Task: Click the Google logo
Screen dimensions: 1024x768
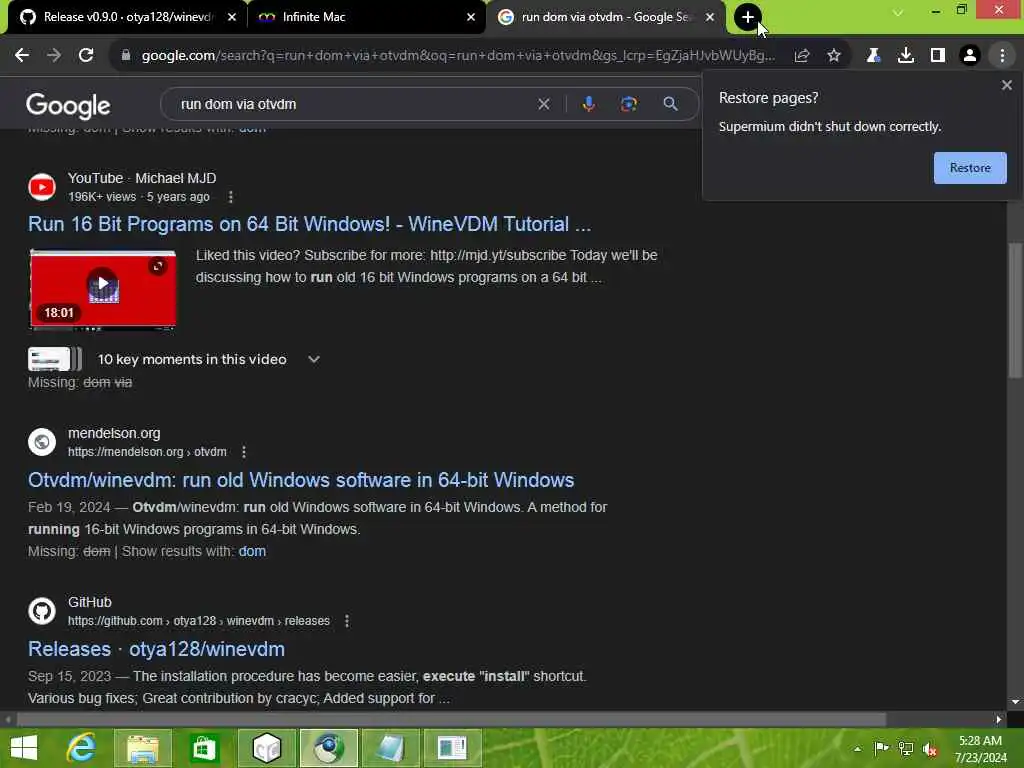Action: pyautogui.click(x=68, y=106)
